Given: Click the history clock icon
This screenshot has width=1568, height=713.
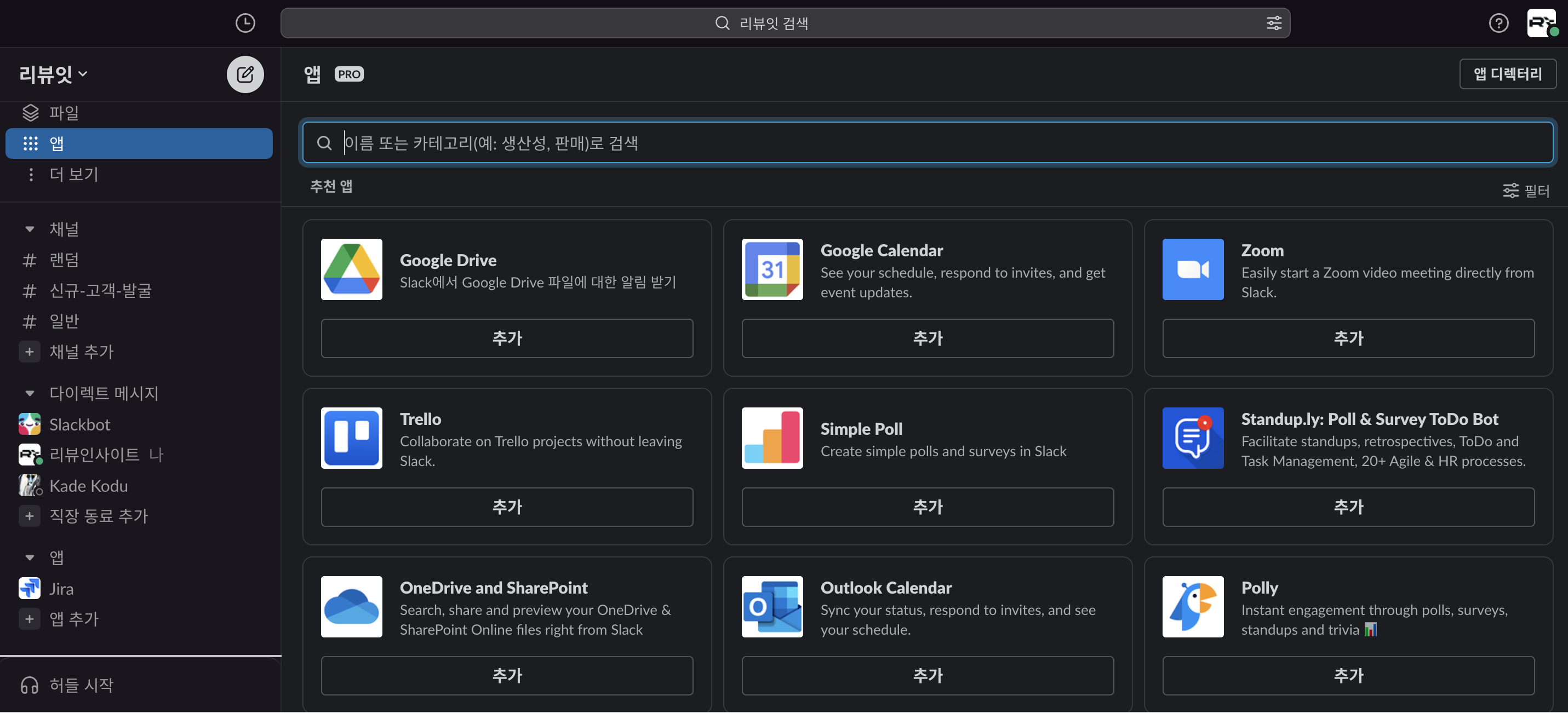Looking at the screenshot, I should point(245,23).
